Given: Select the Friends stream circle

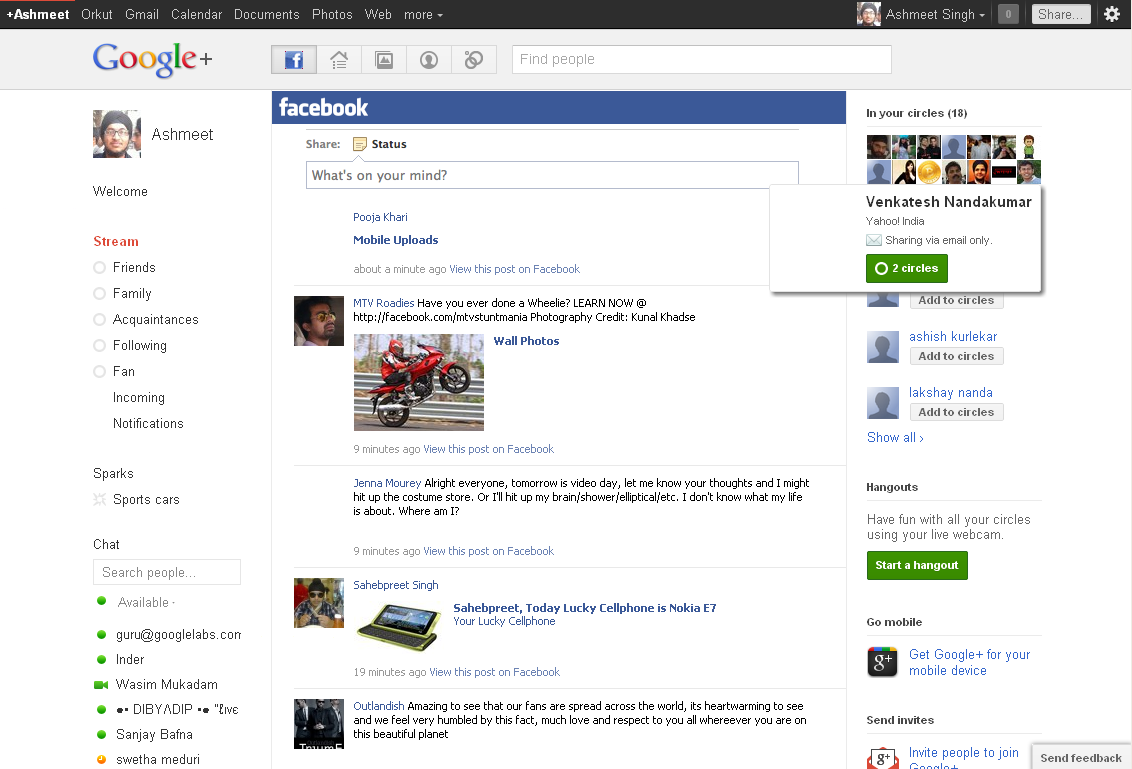Looking at the screenshot, I should (x=100, y=267).
